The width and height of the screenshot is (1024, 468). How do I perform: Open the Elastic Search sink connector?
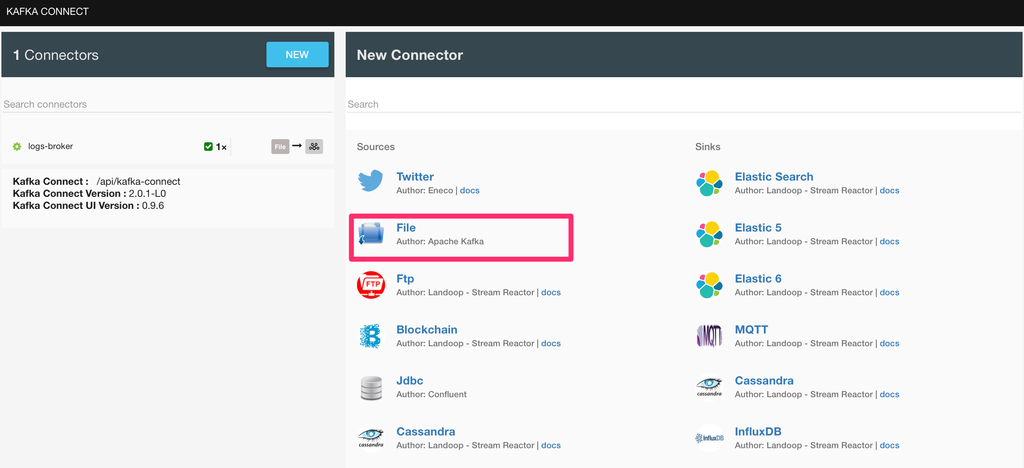coord(774,177)
